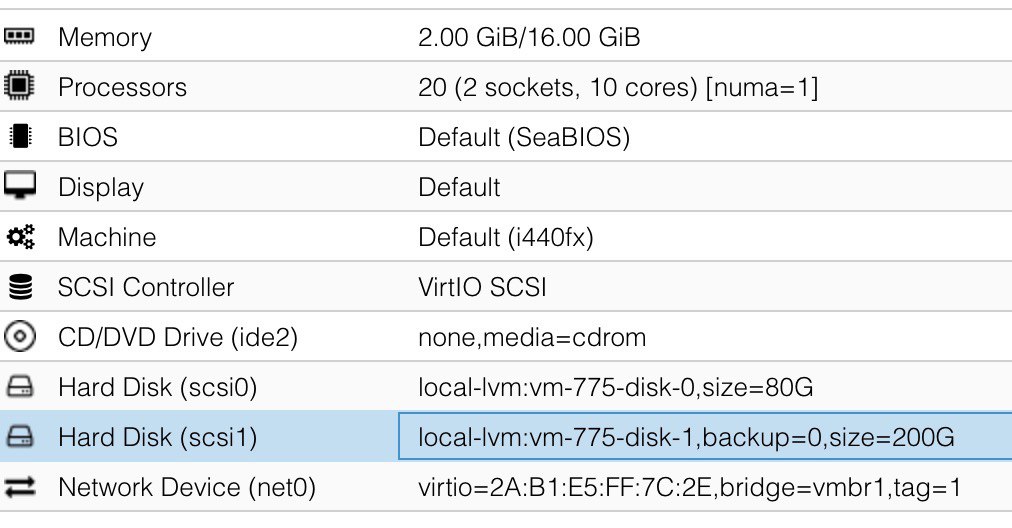Select the Display row label
Image resolution: width=1012 pixels, height=528 pixels.
[101, 187]
